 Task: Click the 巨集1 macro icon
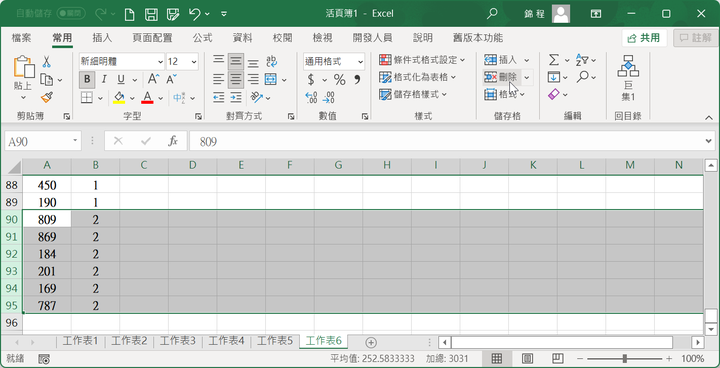pyautogui.click(x=628, y=77)
